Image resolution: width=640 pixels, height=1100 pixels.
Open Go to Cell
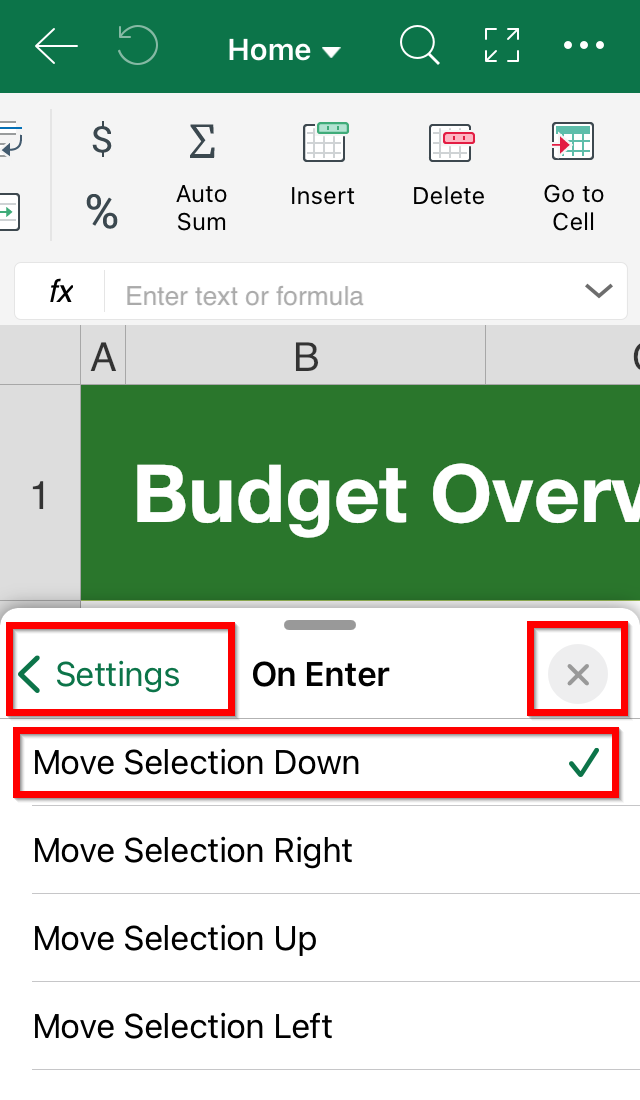coord(573,177)
